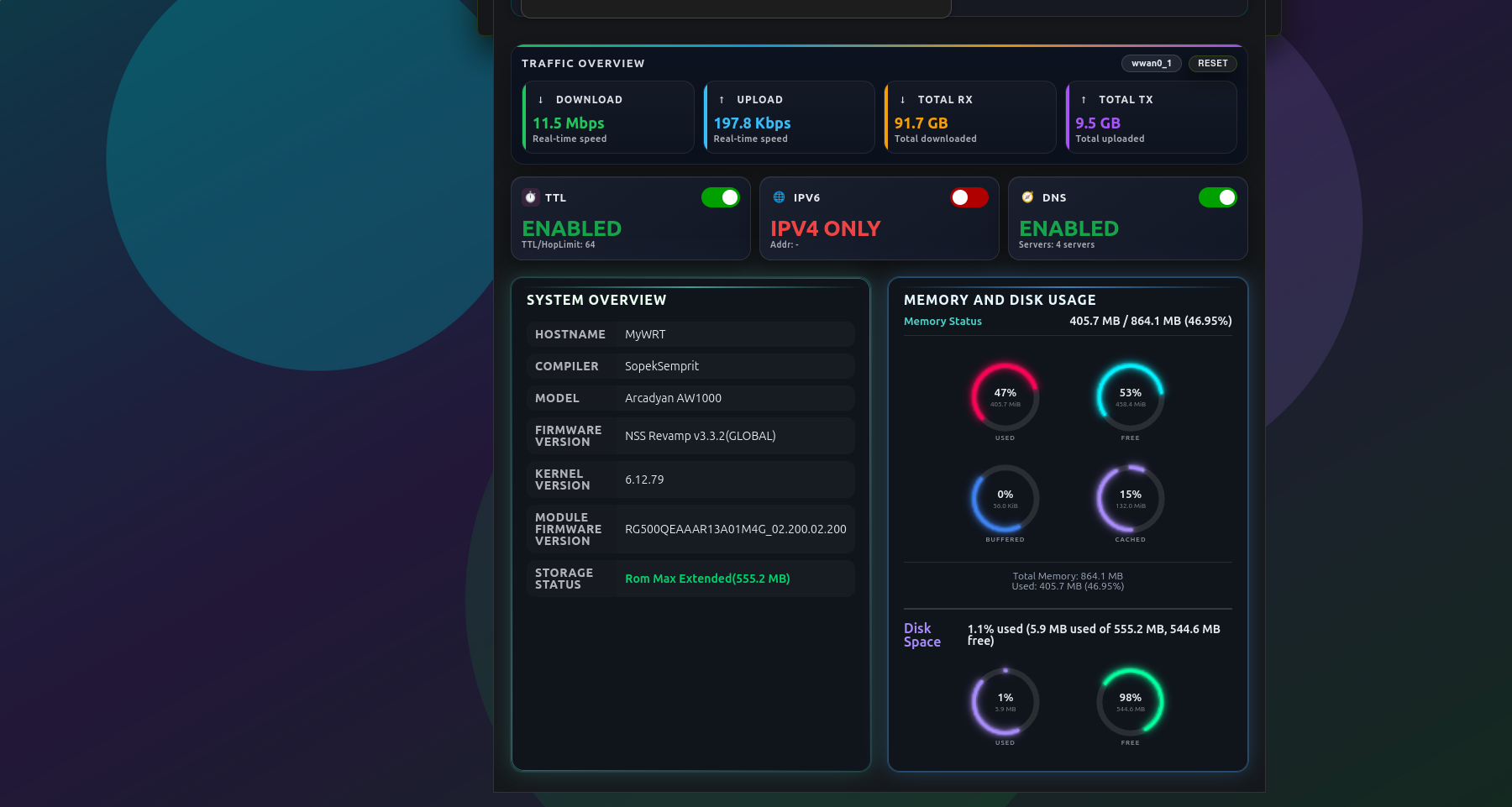Expand the Memory Status section
The height and width of the screenshot is (807, 1512).
(942, 321)
